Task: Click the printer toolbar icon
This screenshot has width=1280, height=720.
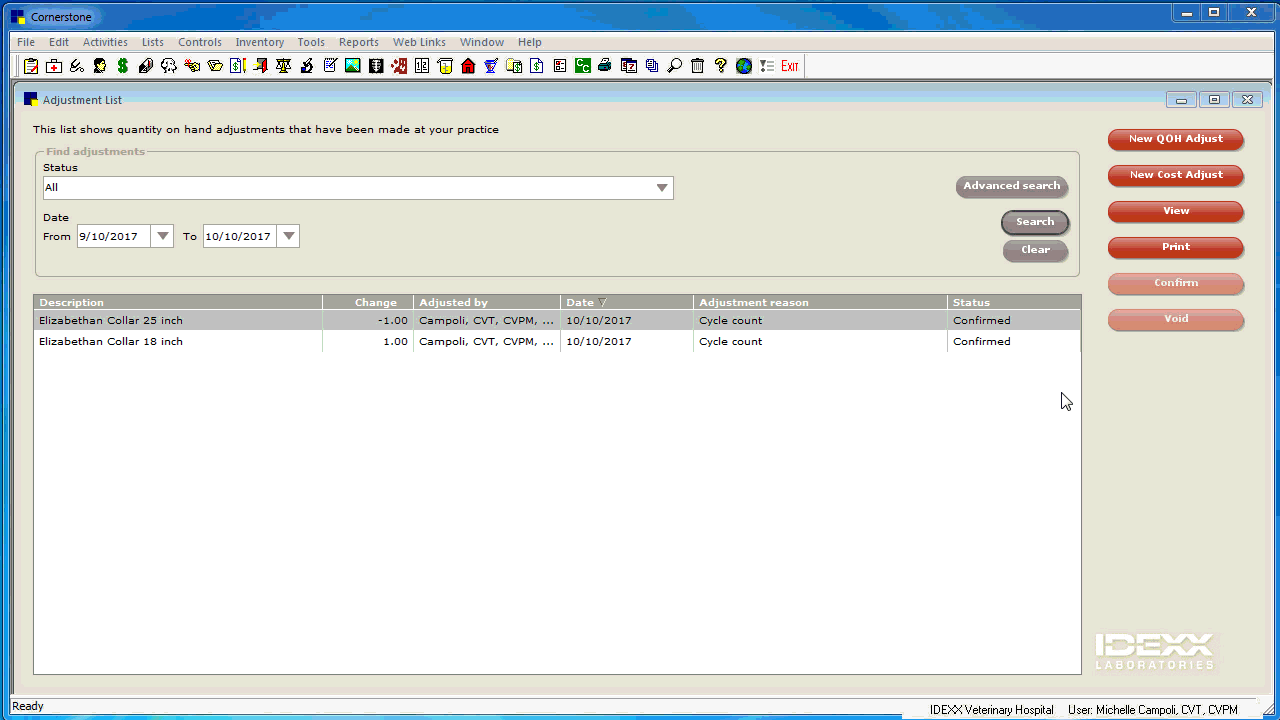Action: click(604, 66)
